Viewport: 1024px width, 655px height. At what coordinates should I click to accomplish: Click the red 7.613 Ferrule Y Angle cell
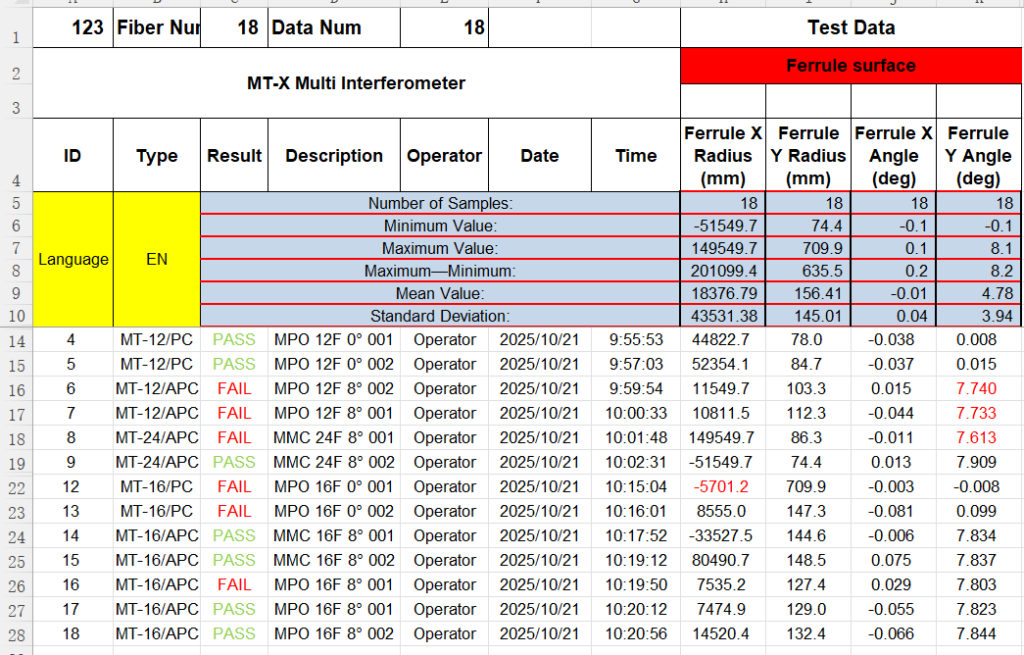[978, 438]
